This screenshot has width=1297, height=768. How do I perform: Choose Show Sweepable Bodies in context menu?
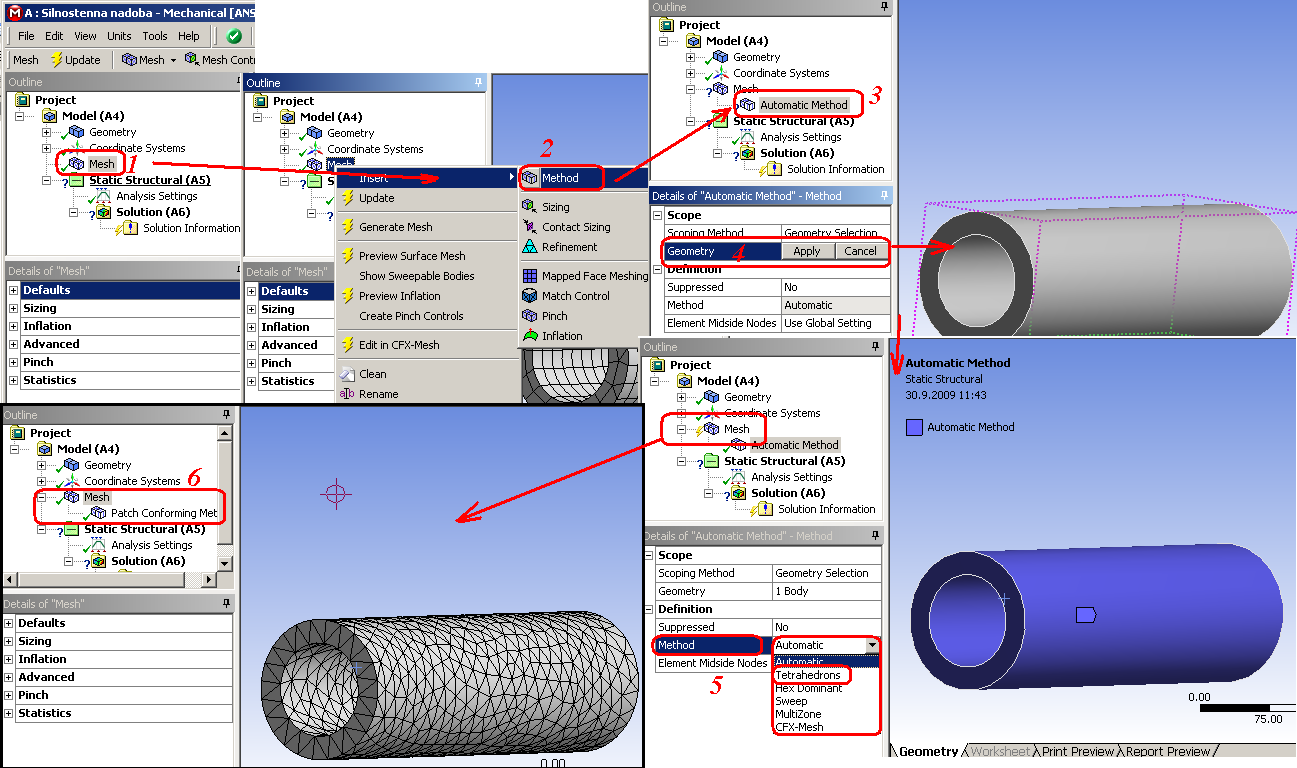click(416, 276)
